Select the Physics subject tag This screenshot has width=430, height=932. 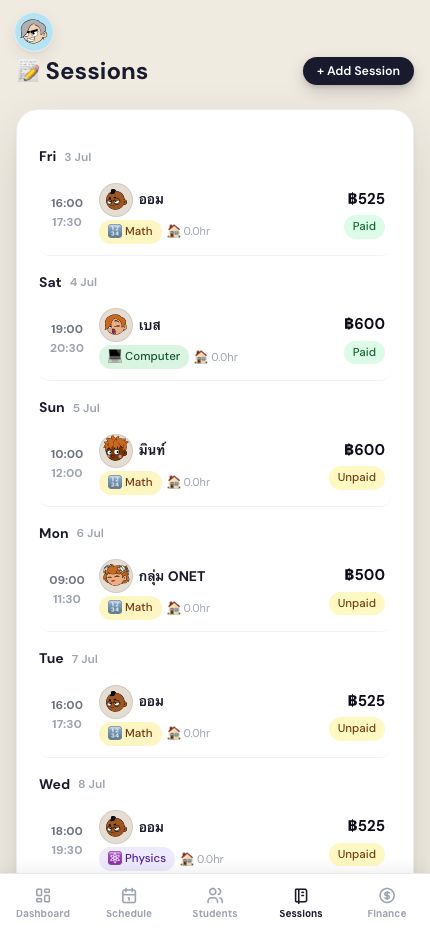[x=137, y=859]
